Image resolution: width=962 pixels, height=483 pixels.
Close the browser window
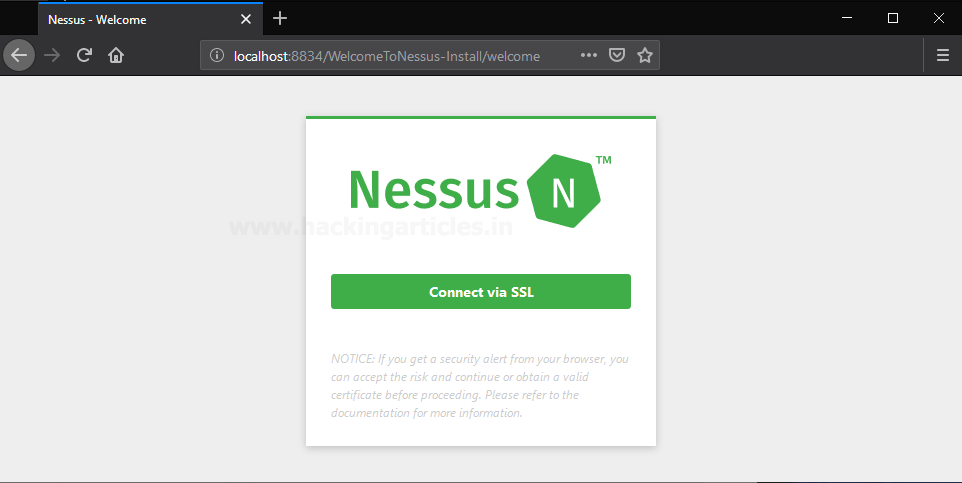[939, 18]
